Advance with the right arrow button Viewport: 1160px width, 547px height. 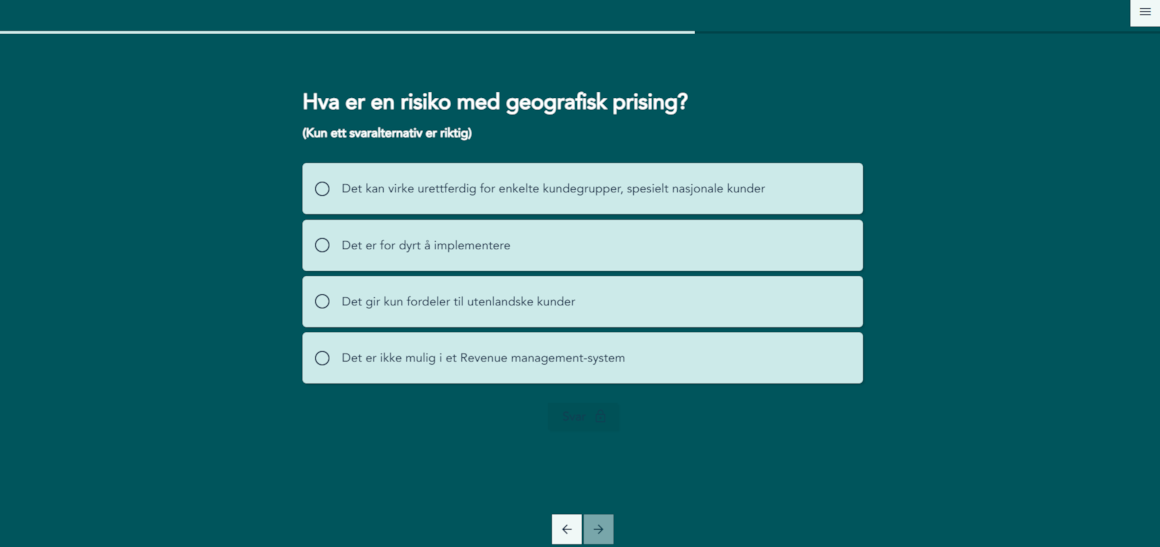click(x=598, y=529)
